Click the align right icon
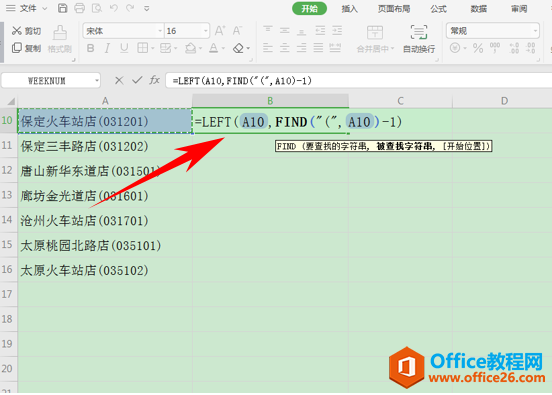 301,48
